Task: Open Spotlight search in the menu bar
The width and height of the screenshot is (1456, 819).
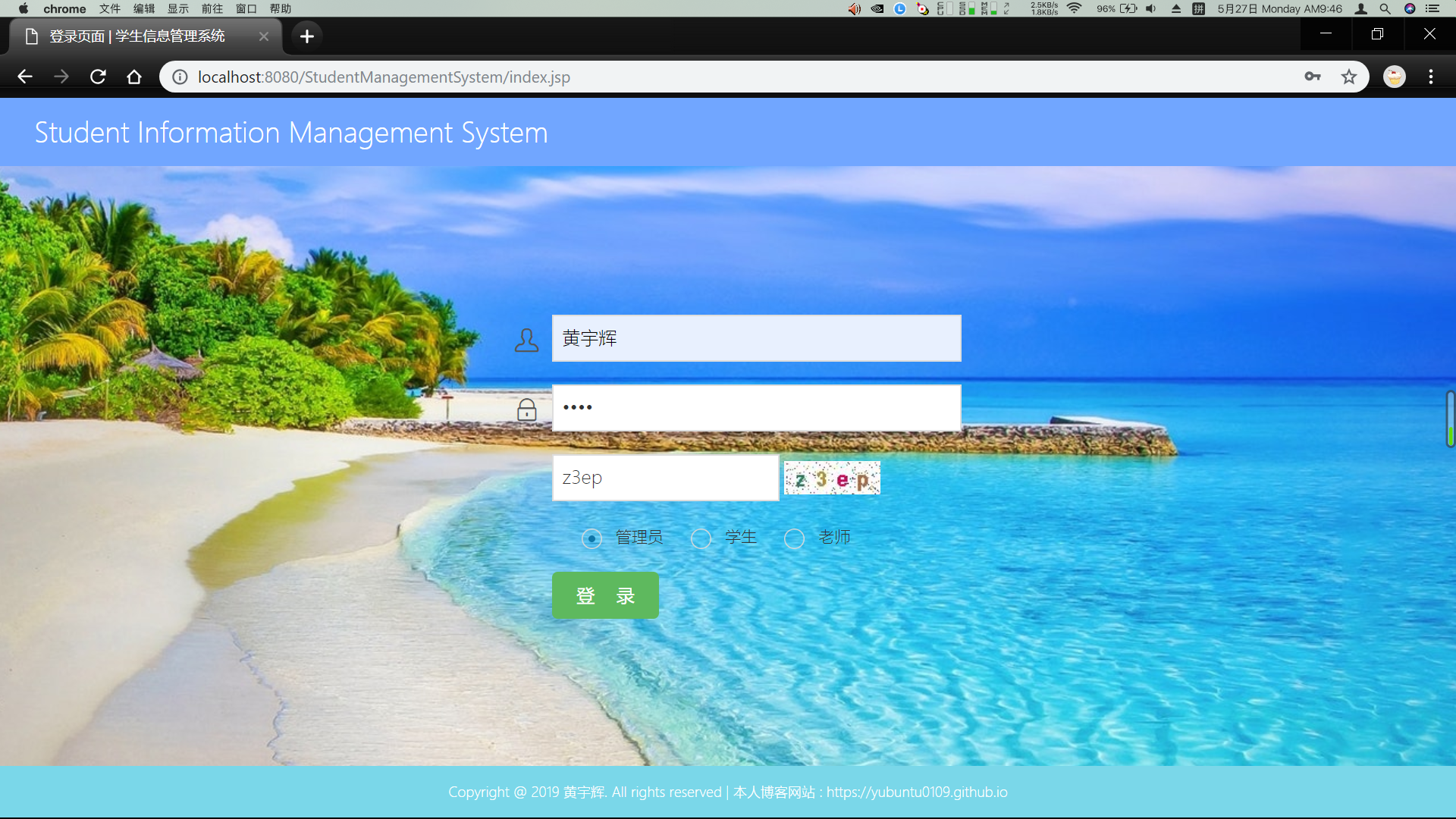Action: [x=1385, y=9]
